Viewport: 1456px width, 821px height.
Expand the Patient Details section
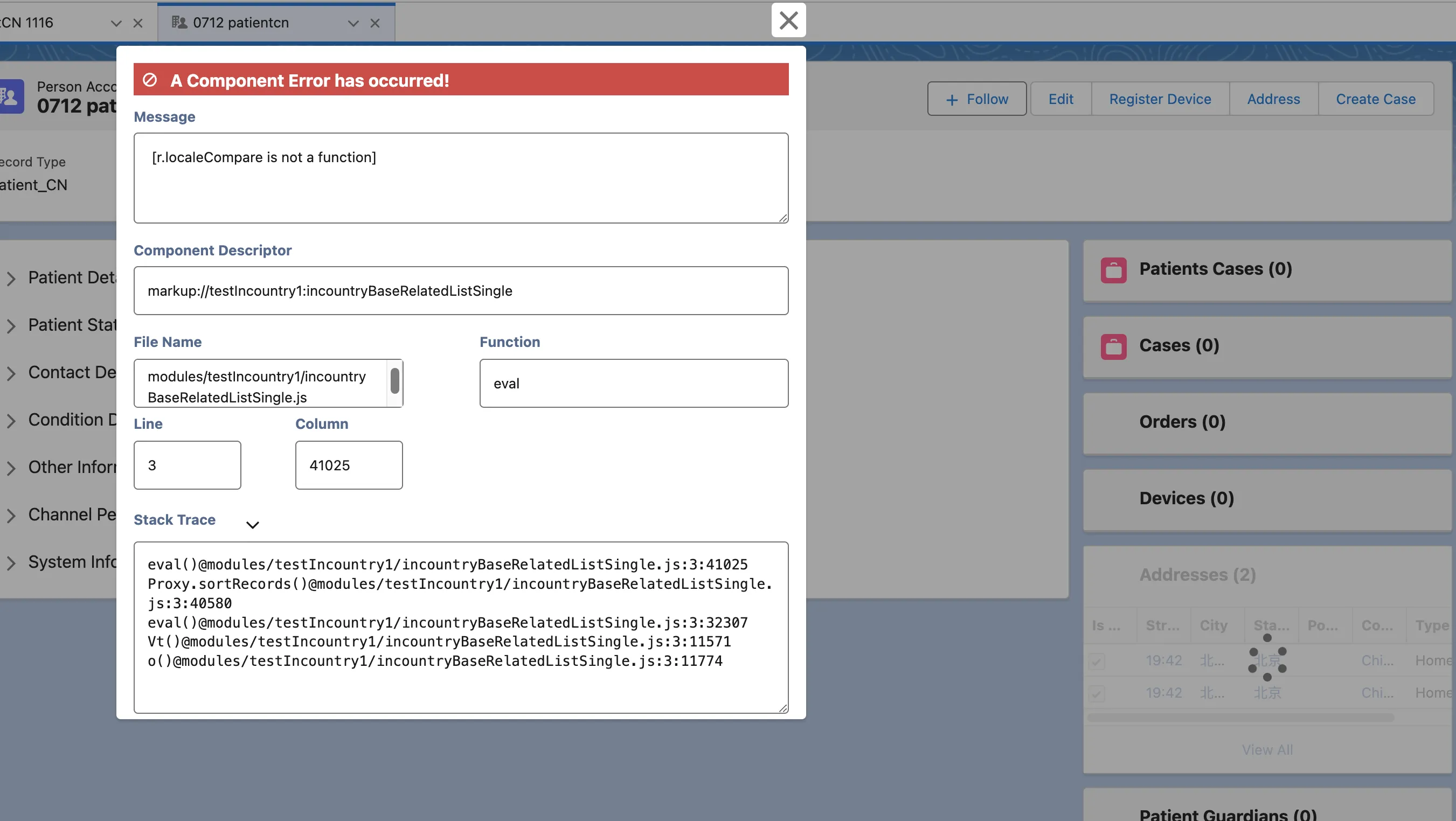point(11,278)
